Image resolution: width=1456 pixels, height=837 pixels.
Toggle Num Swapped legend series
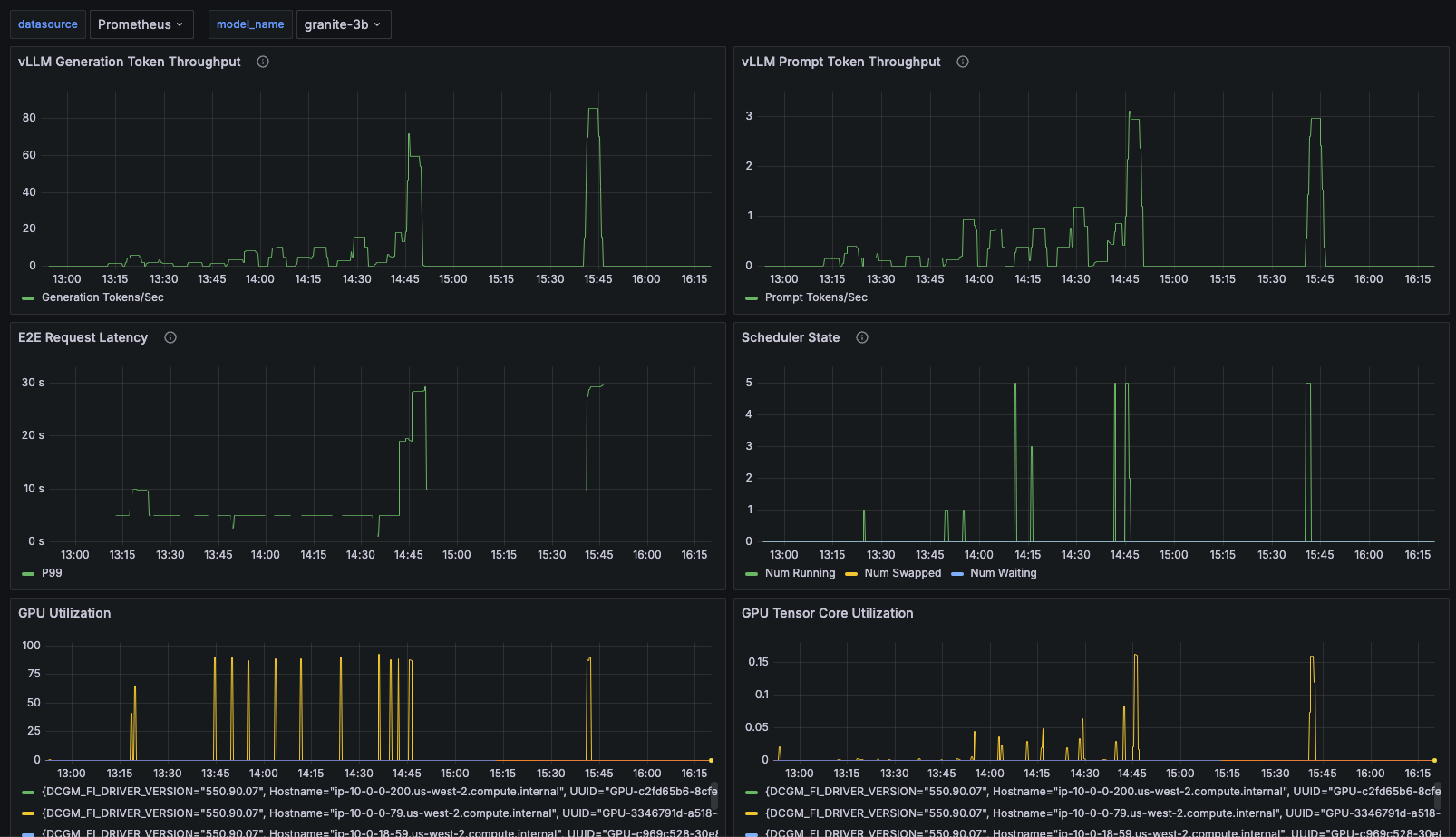903,573
